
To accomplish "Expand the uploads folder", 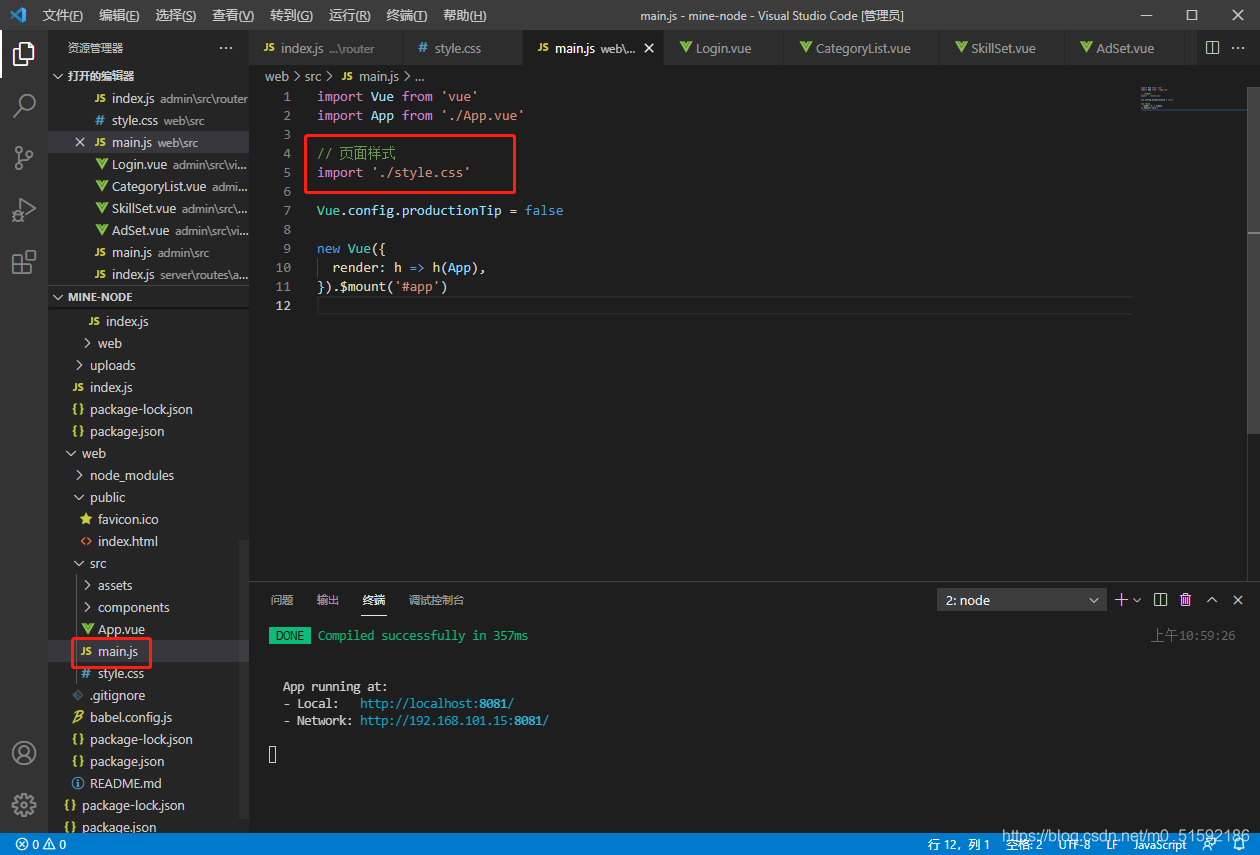I will pos(112,365).
